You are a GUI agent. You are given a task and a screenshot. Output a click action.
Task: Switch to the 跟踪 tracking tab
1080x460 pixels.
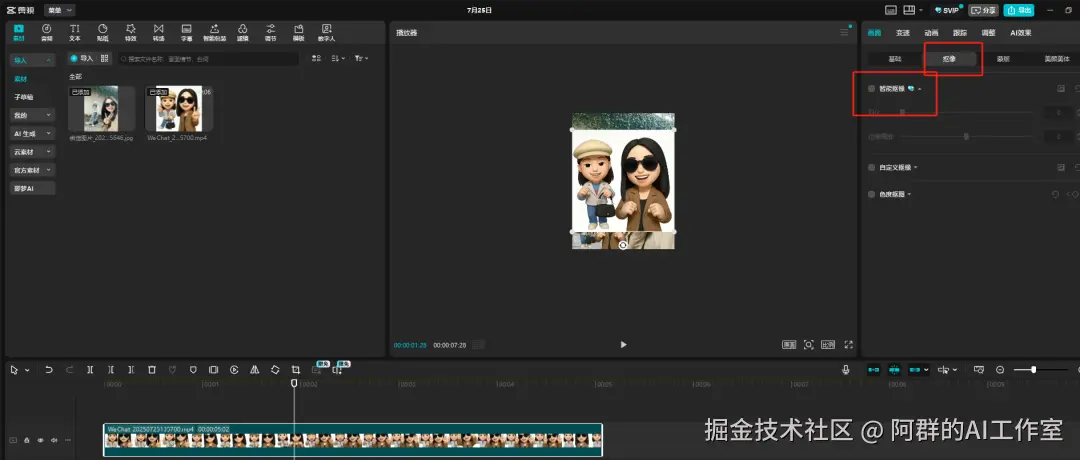click(x=959, y=32)
